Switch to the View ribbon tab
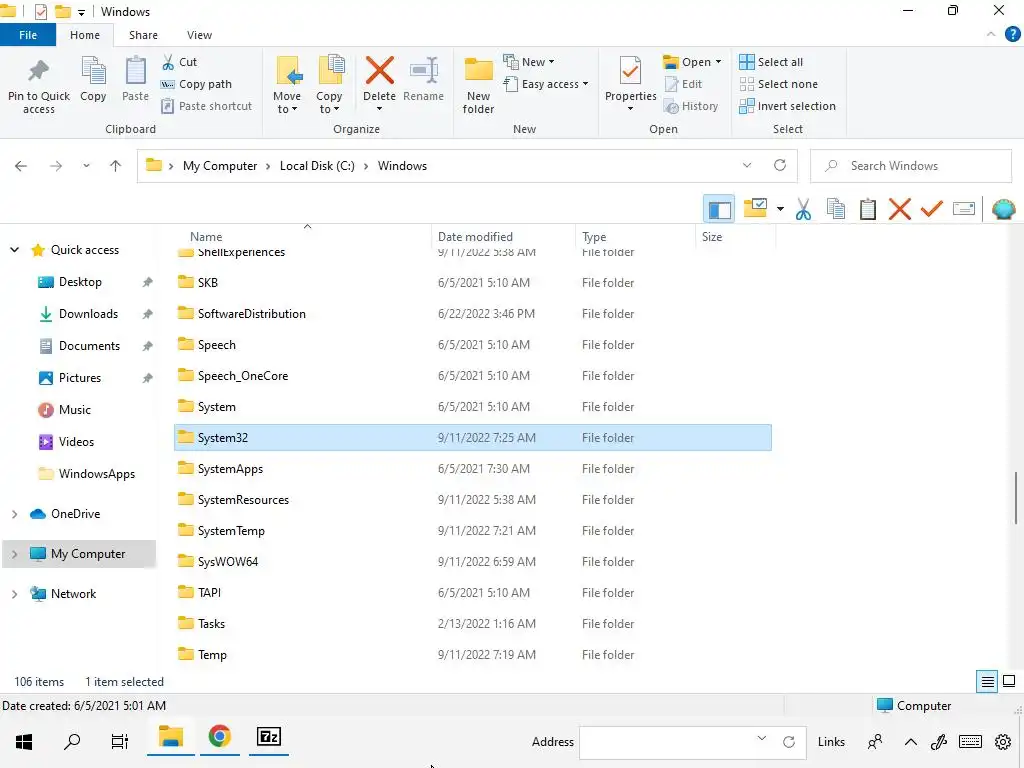The height and width of the screenshot is (768, 1024). click(x=199, y=35)
